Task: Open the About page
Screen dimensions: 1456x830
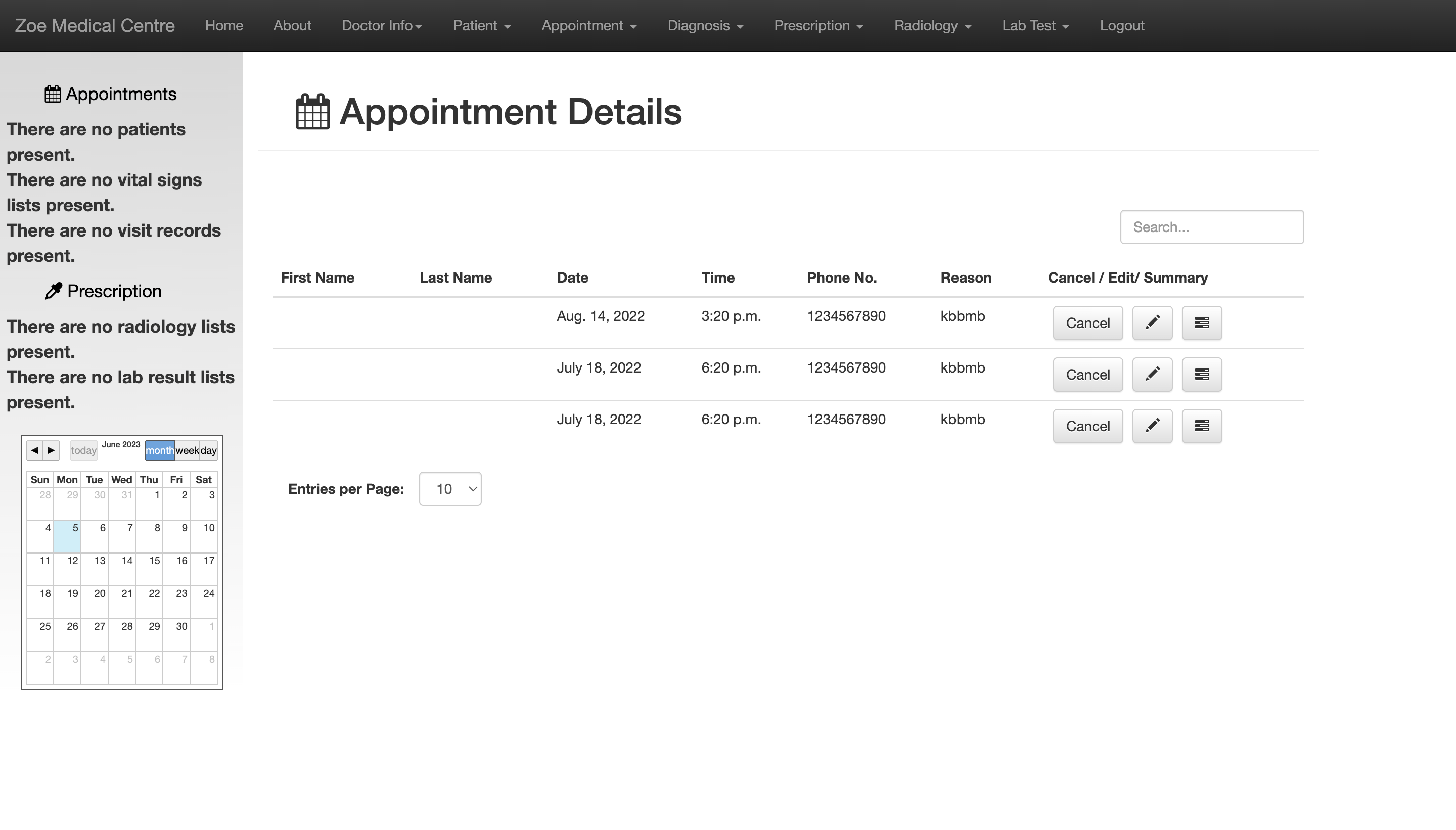Action: click(292, 26)
